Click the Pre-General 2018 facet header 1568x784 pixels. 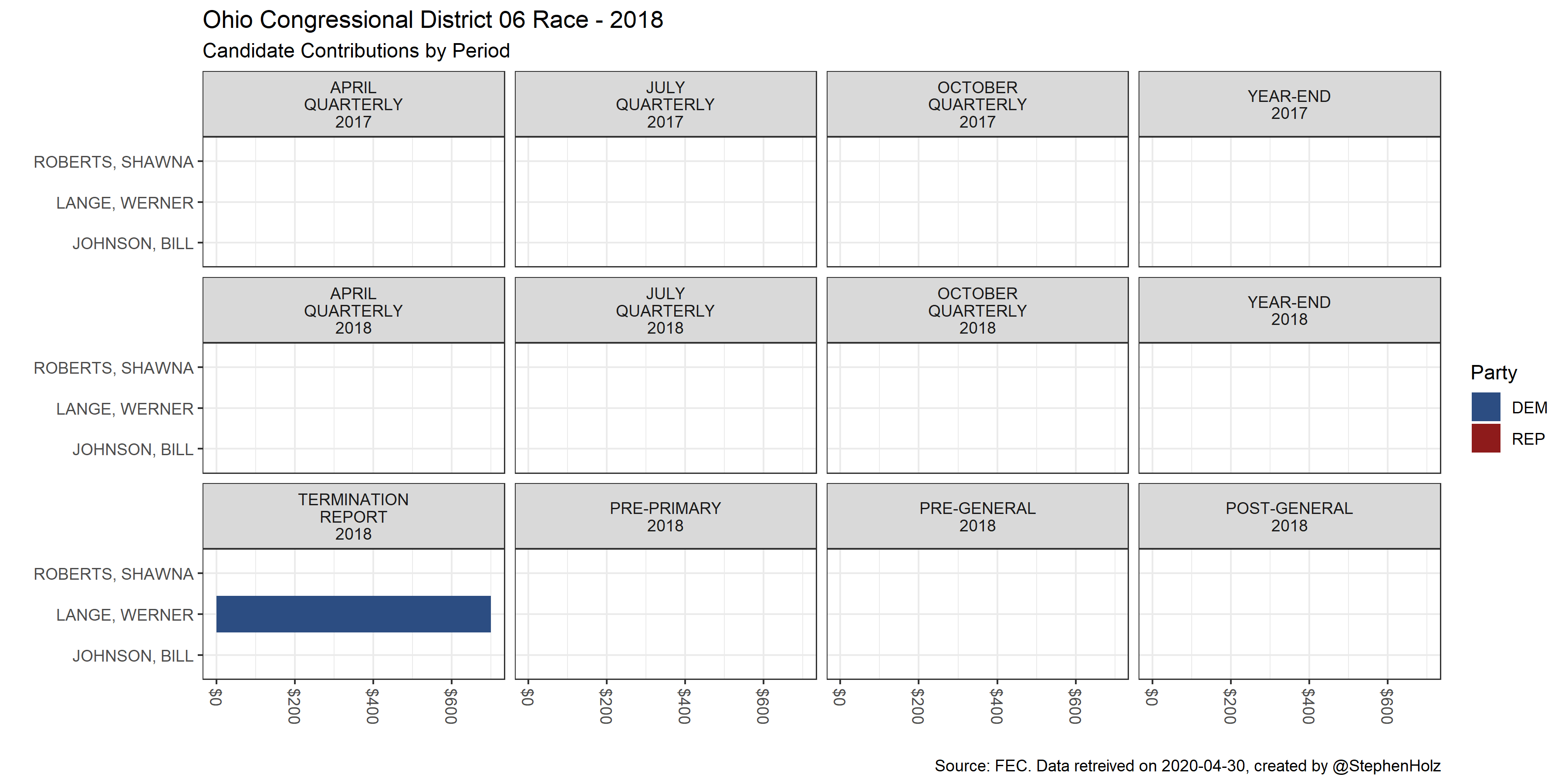[977, 516]
